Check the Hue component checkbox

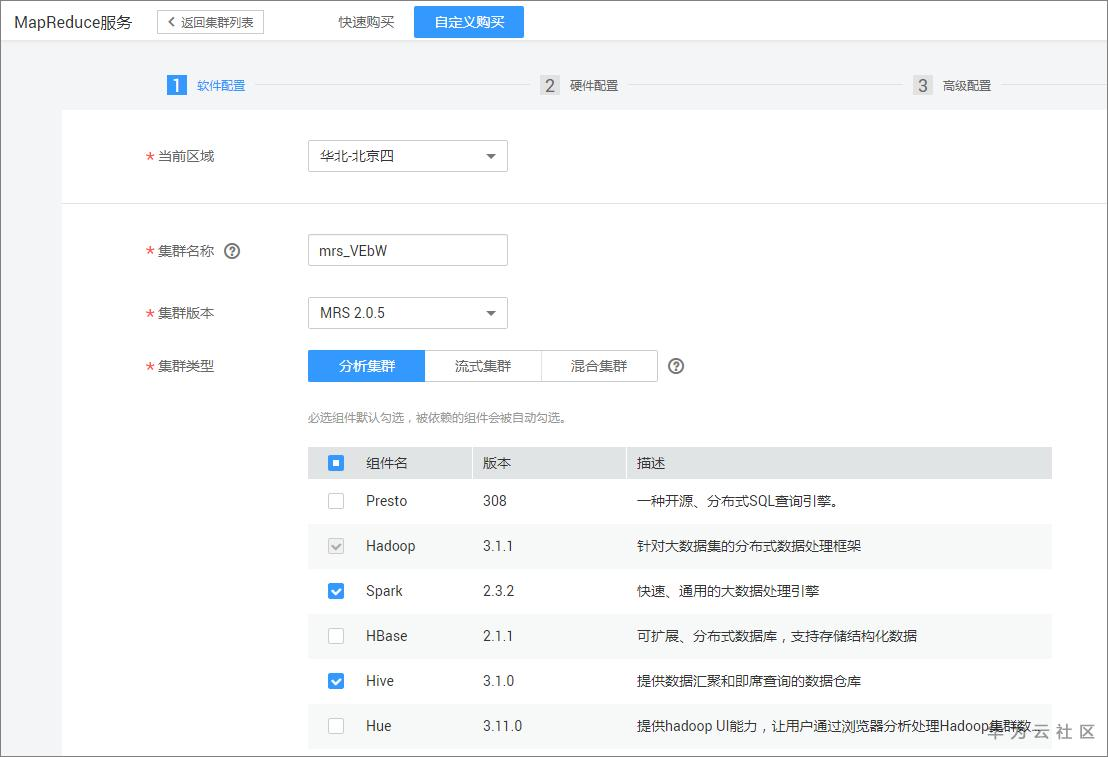click(x=336, y=726)
